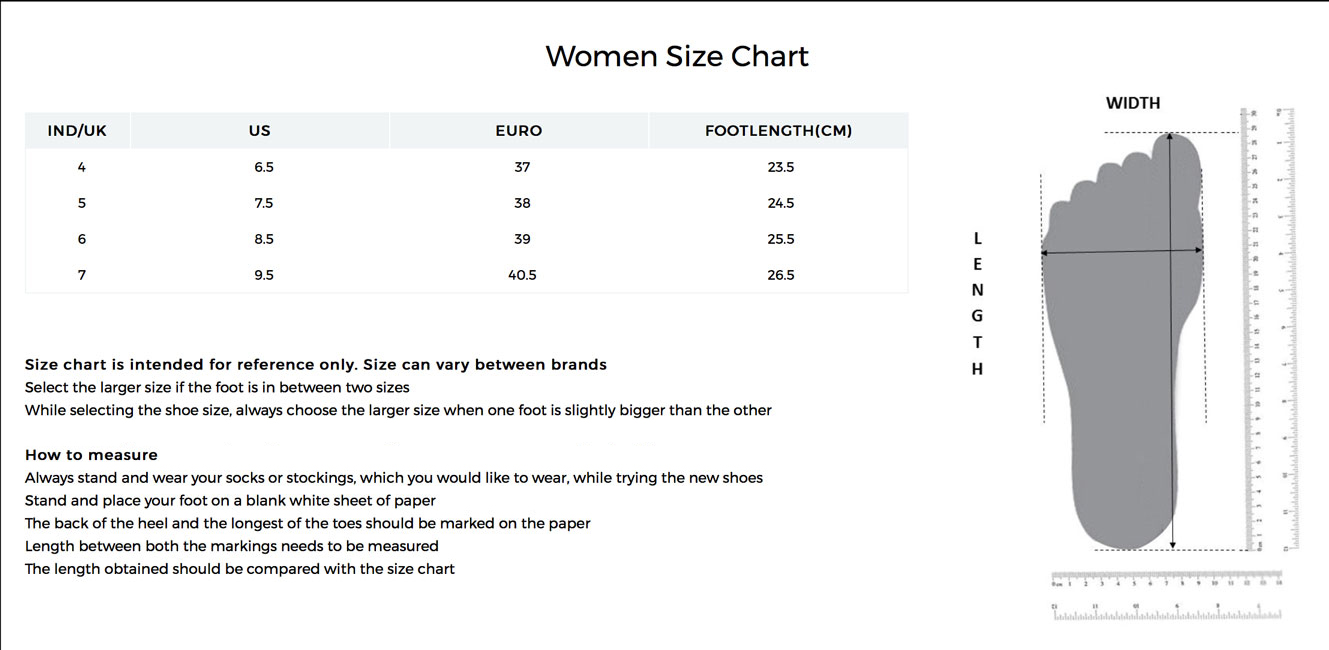Screen dimensions: 1329x650
Task: Click the vertical LENGTH label
Action: (x=977, y=303)
